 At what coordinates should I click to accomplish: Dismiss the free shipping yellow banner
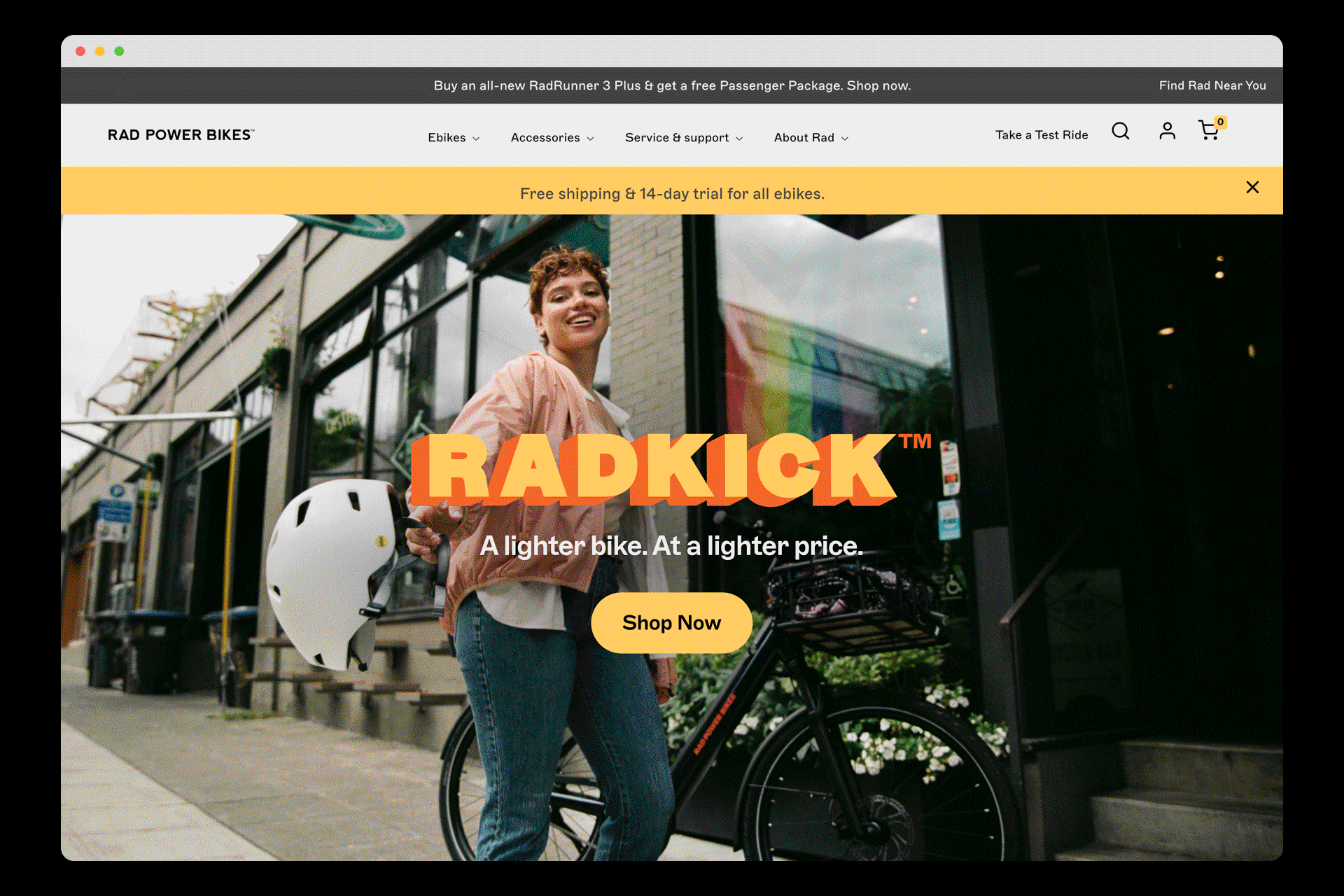(x=1252, y=187)
